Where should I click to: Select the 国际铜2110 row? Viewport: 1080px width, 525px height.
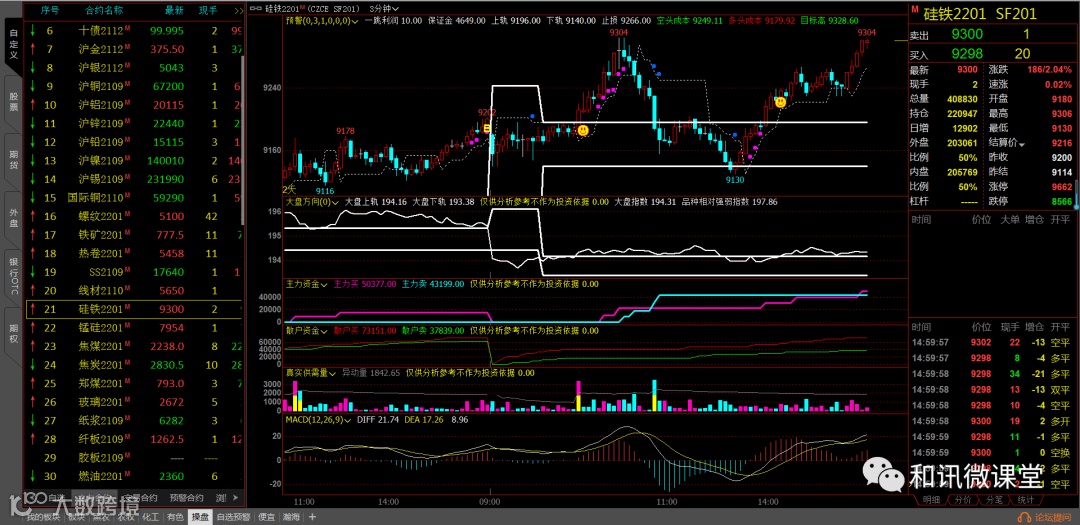(134, 198)
